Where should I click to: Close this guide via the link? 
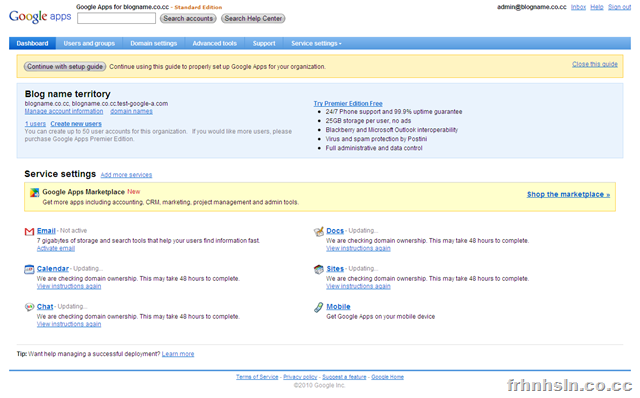pyautogui.click(x=595, y=64)
